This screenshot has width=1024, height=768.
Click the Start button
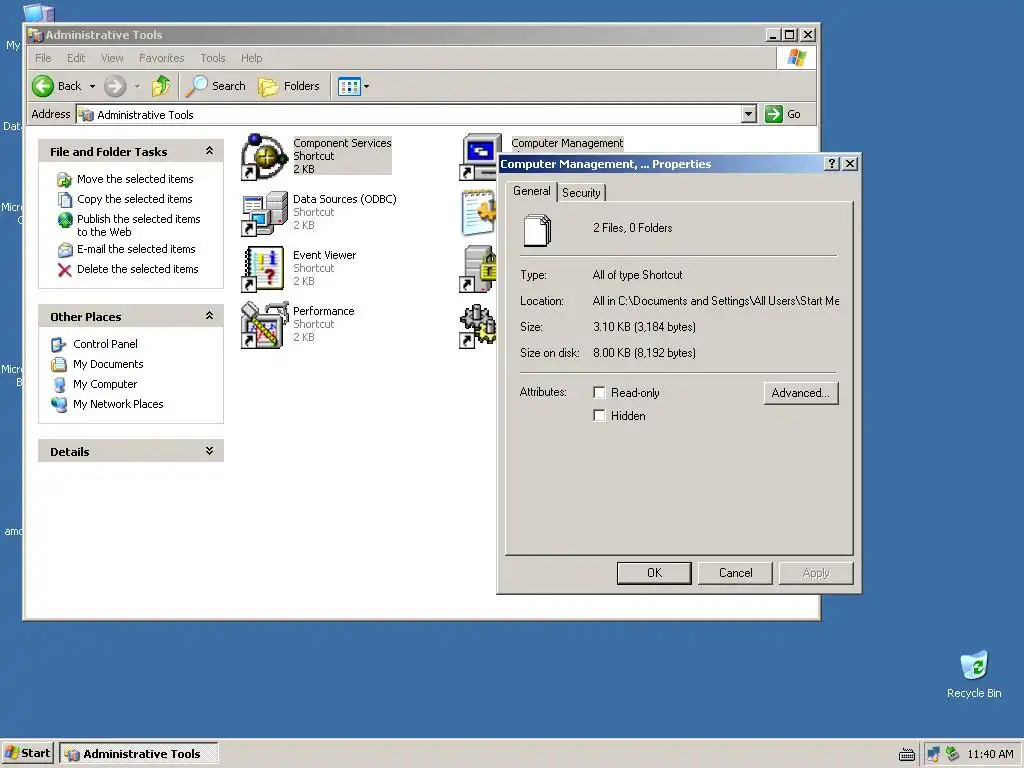coord(27,754)
